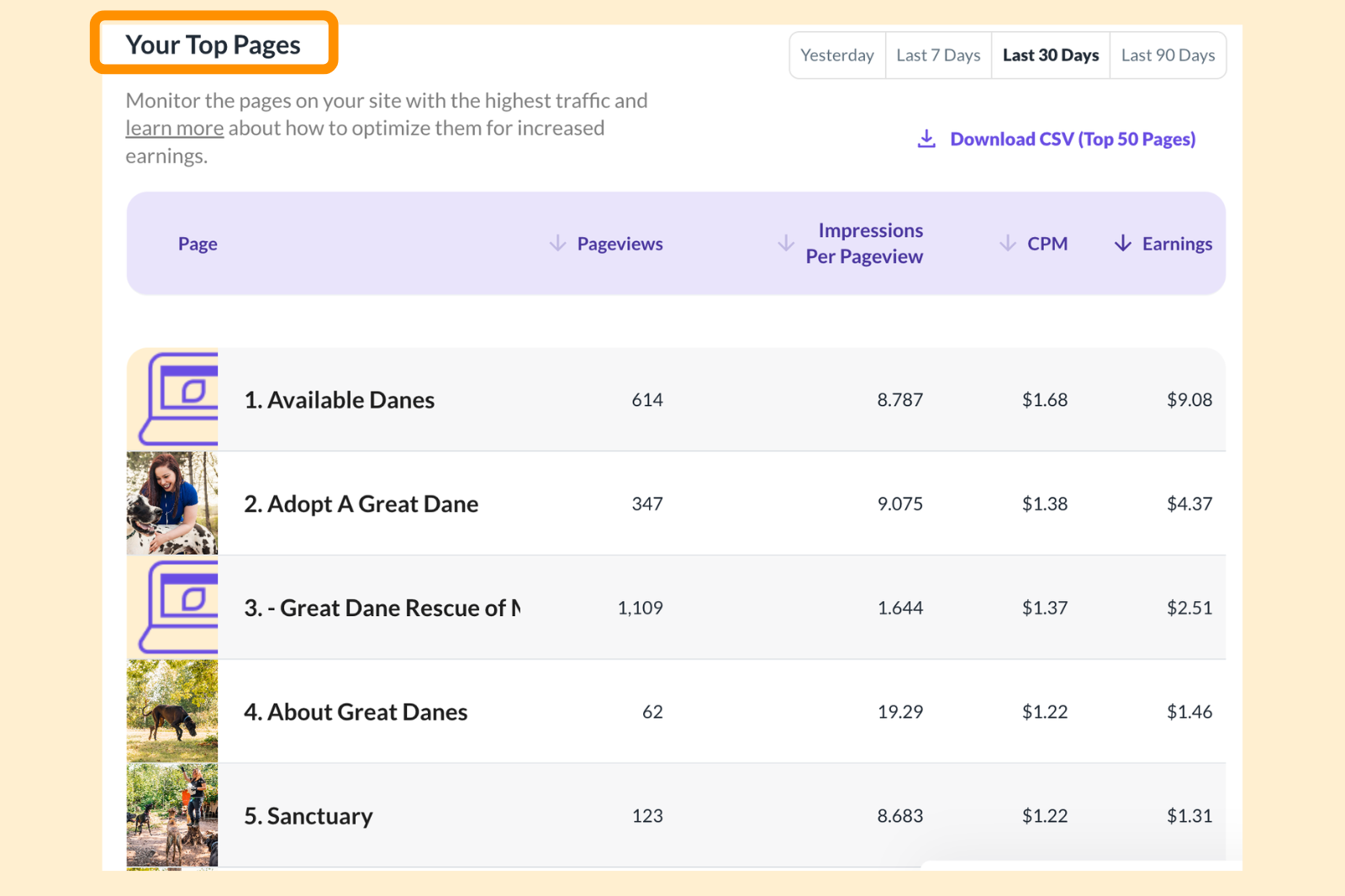The width and height of the screenshot is (1345, 896).
Task: Click the Sanctuary row thumbnail
Action: click(172, 815)
